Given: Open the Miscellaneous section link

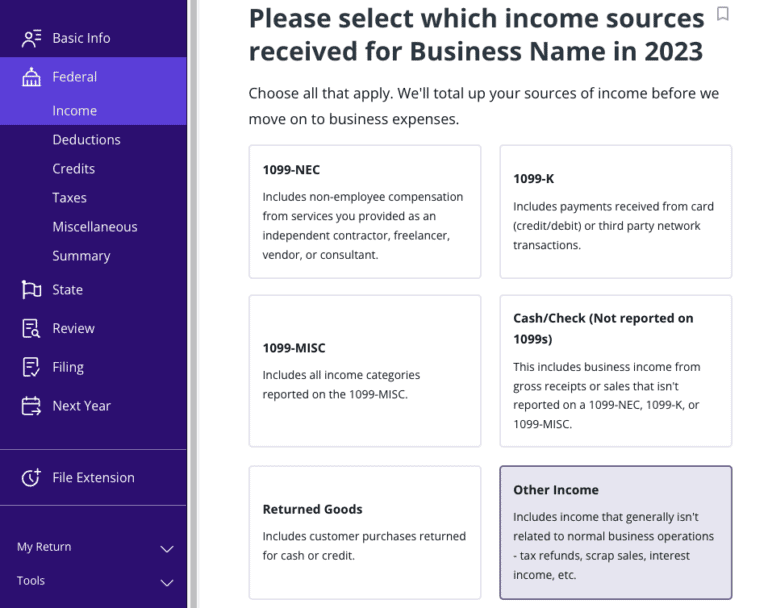Looking at the screenshot, I should 95,227.
